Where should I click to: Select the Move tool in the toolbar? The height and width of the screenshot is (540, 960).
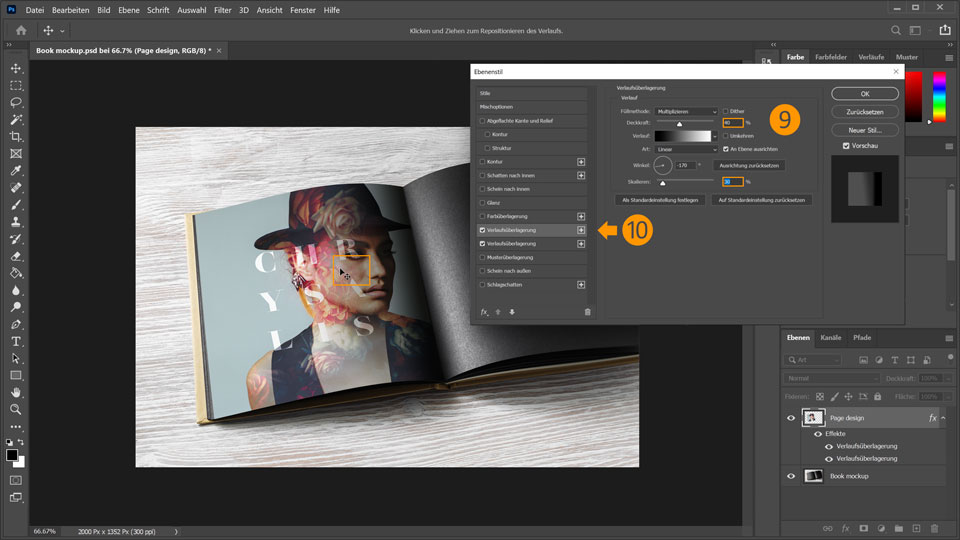pyautogui.click(x=16, y=69)
